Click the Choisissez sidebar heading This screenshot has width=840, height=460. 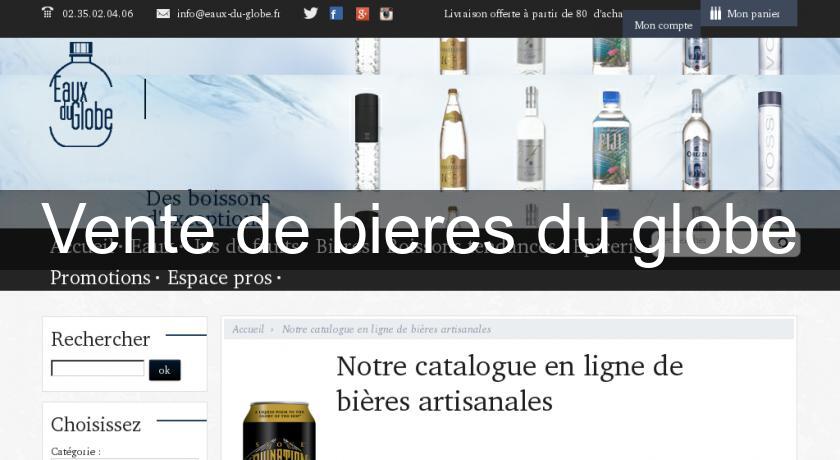pos(96,424)
